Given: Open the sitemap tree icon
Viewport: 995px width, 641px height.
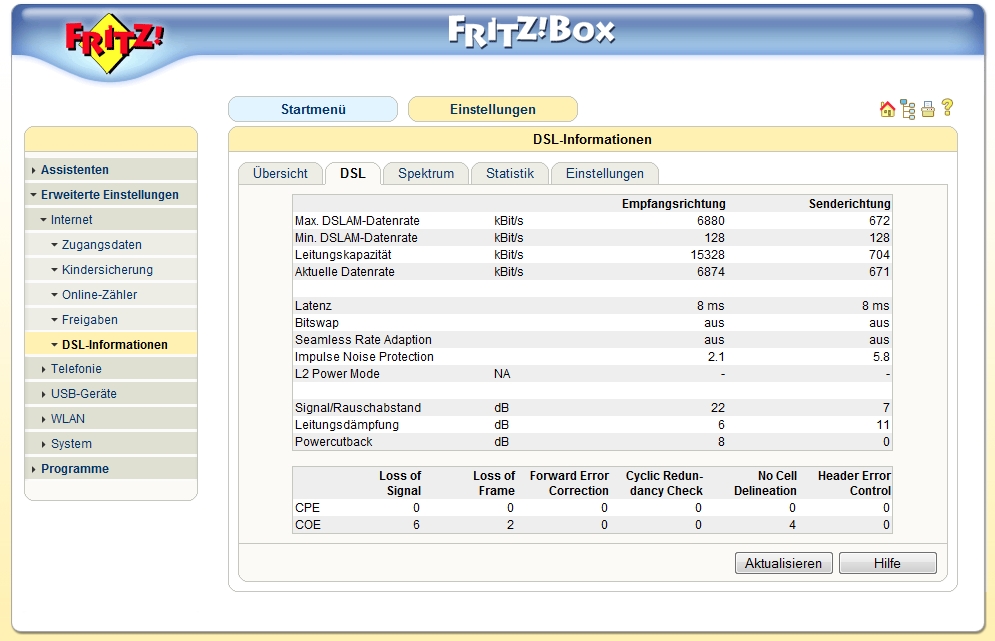Looking at the screenshot, I should [908, 110].
